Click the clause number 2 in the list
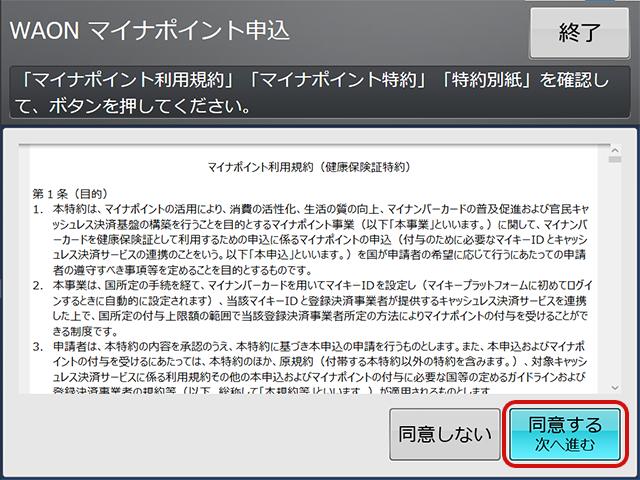 click(38, 284)
